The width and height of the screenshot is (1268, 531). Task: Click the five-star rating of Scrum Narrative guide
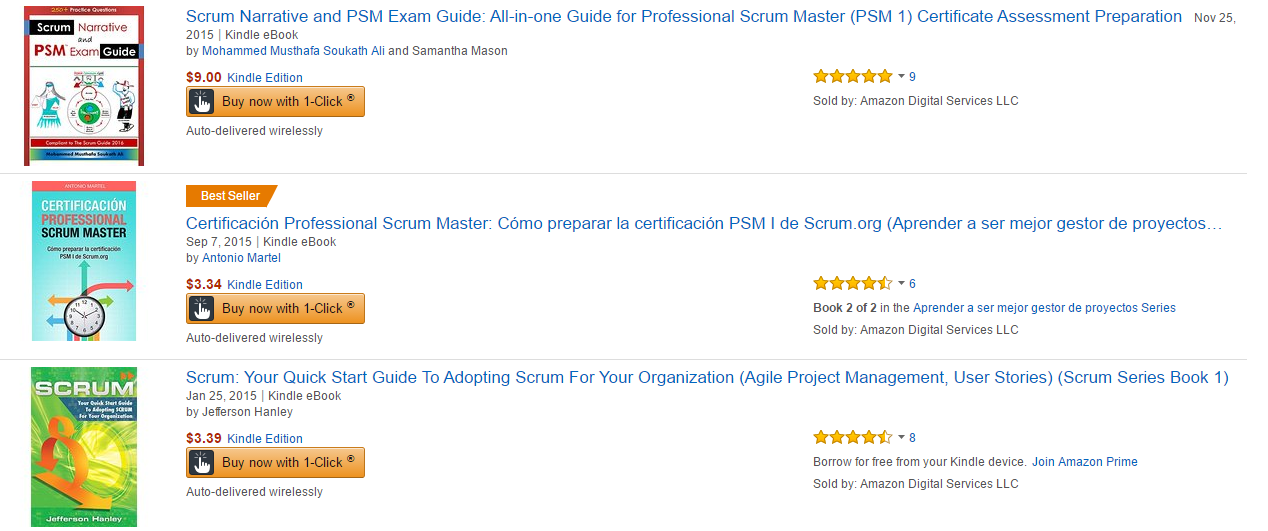pos(852,76)
